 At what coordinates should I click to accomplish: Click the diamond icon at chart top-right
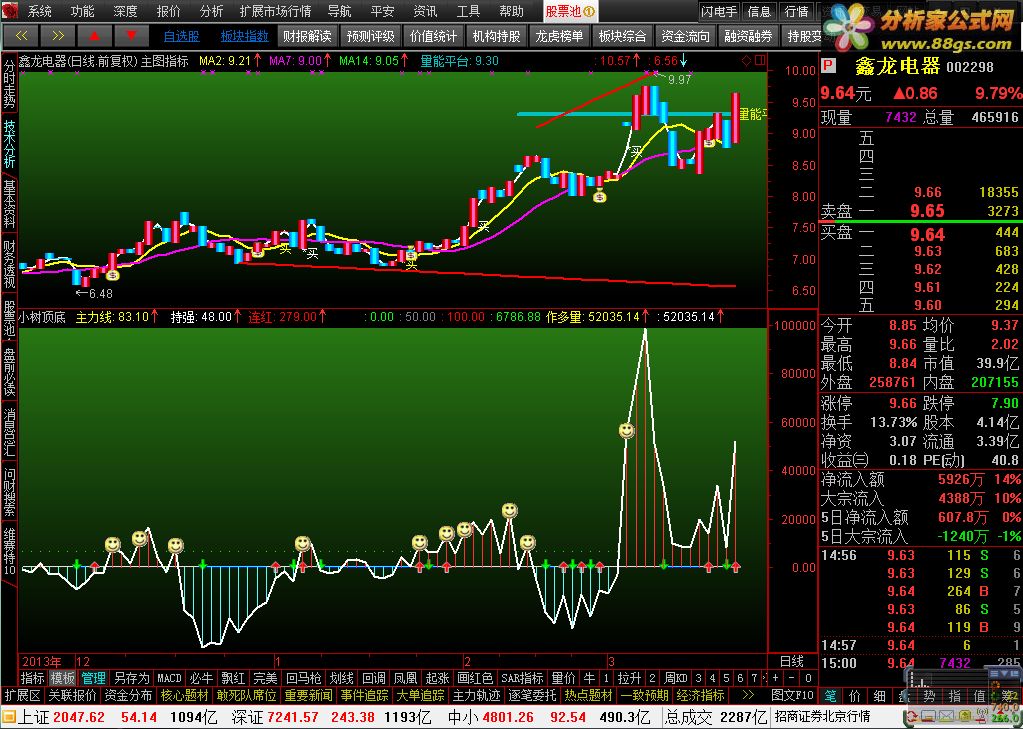(746, 61)
